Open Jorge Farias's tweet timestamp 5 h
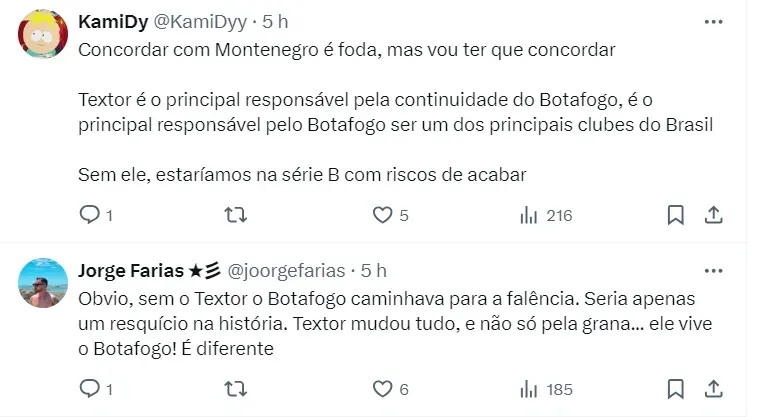The height and width of the screenshot is (417, 773). (374, 270)
